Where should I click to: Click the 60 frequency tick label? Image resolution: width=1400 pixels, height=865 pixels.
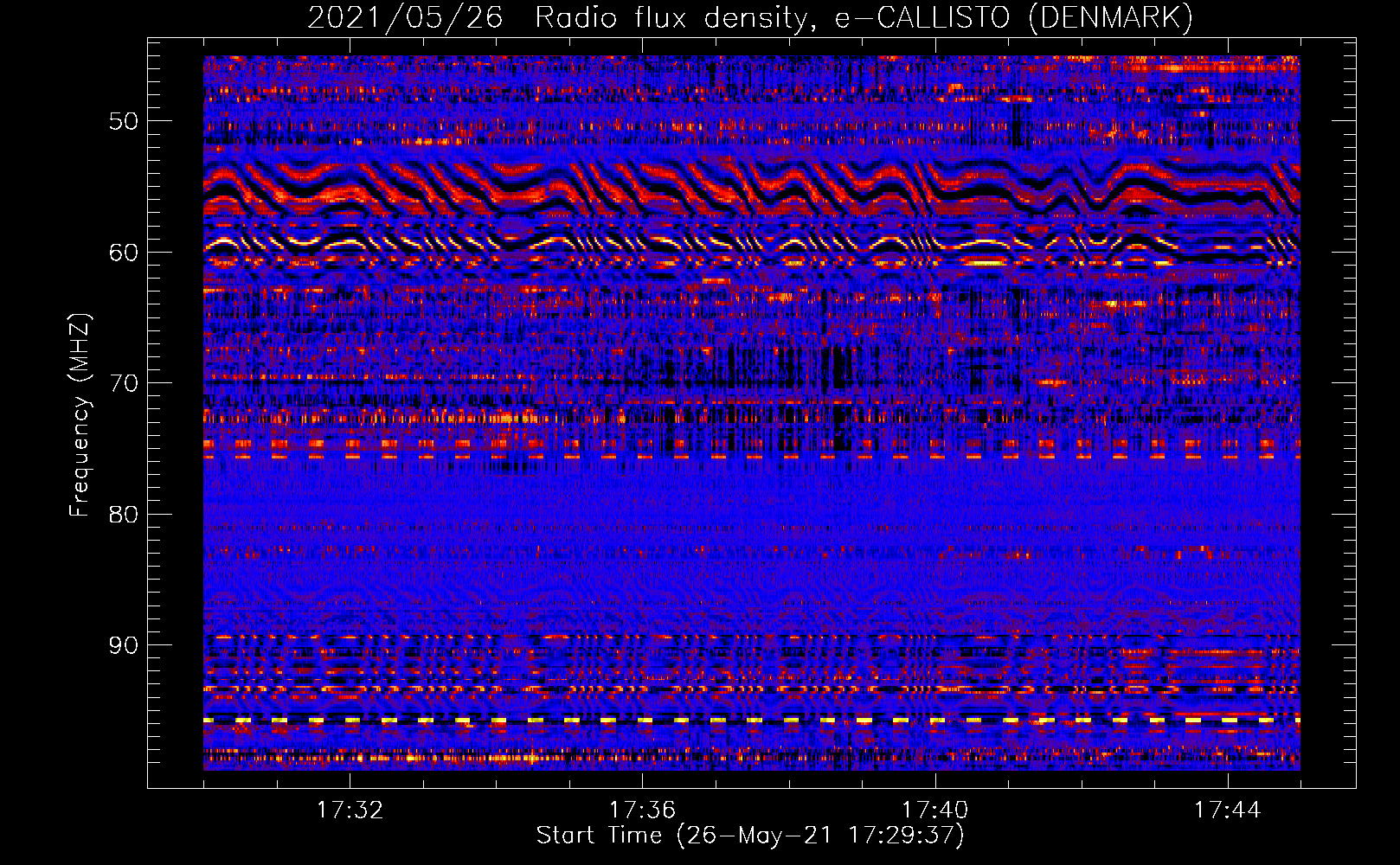[124, 252]
